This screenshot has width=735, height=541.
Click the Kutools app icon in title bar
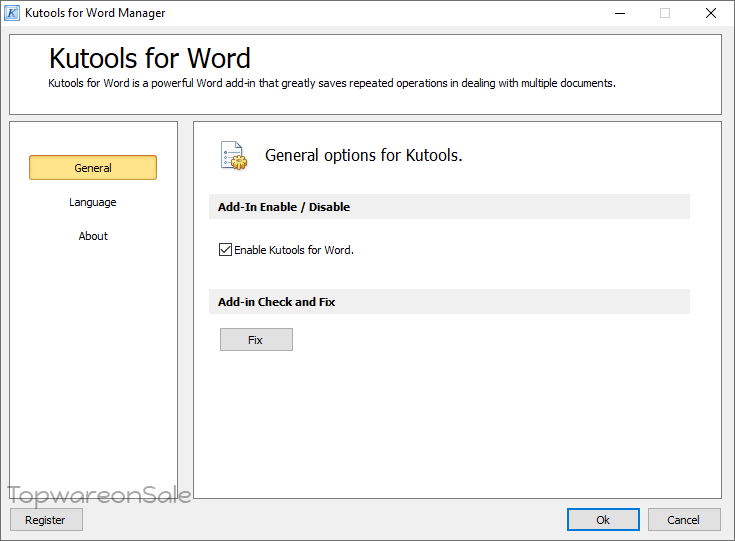pyautogui.click(x=12, y=13)
